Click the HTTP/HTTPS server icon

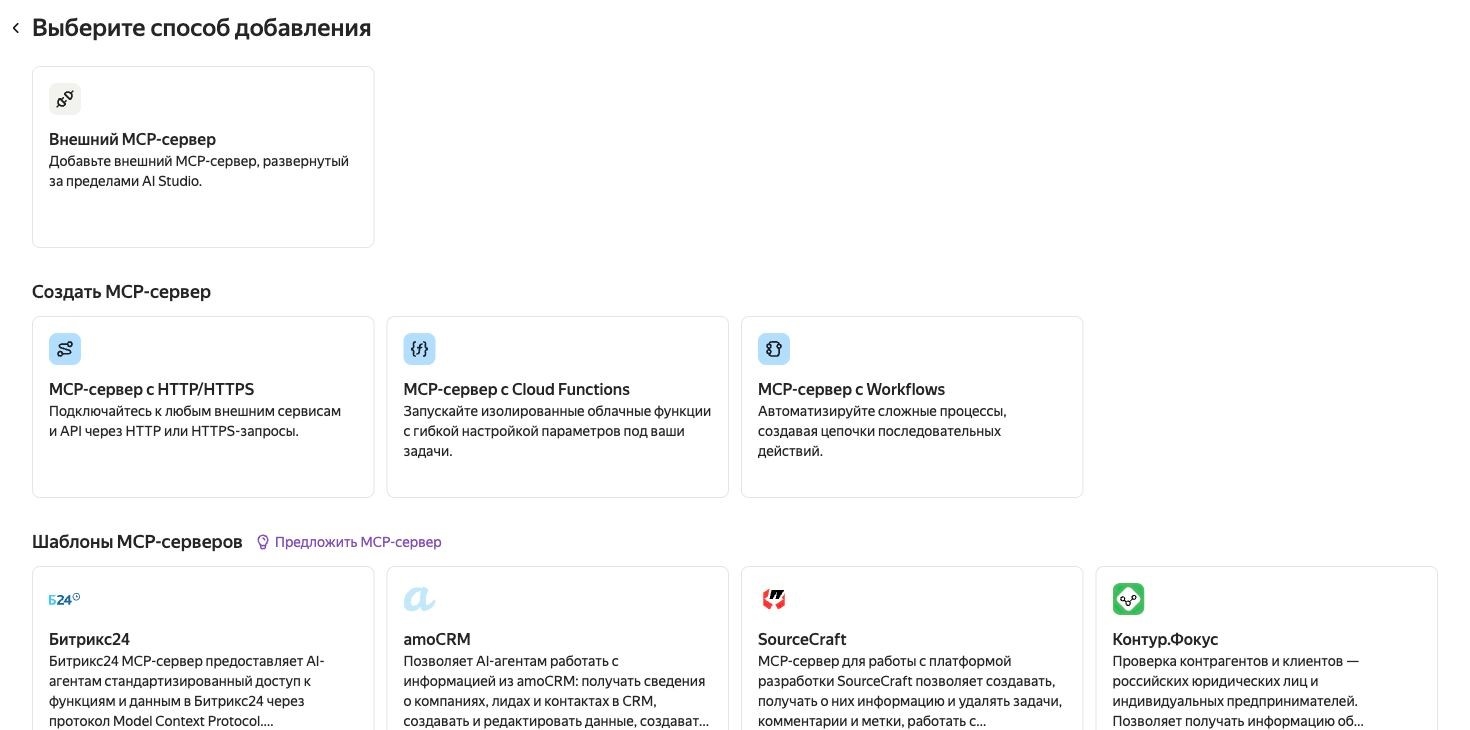coord(65,349)
